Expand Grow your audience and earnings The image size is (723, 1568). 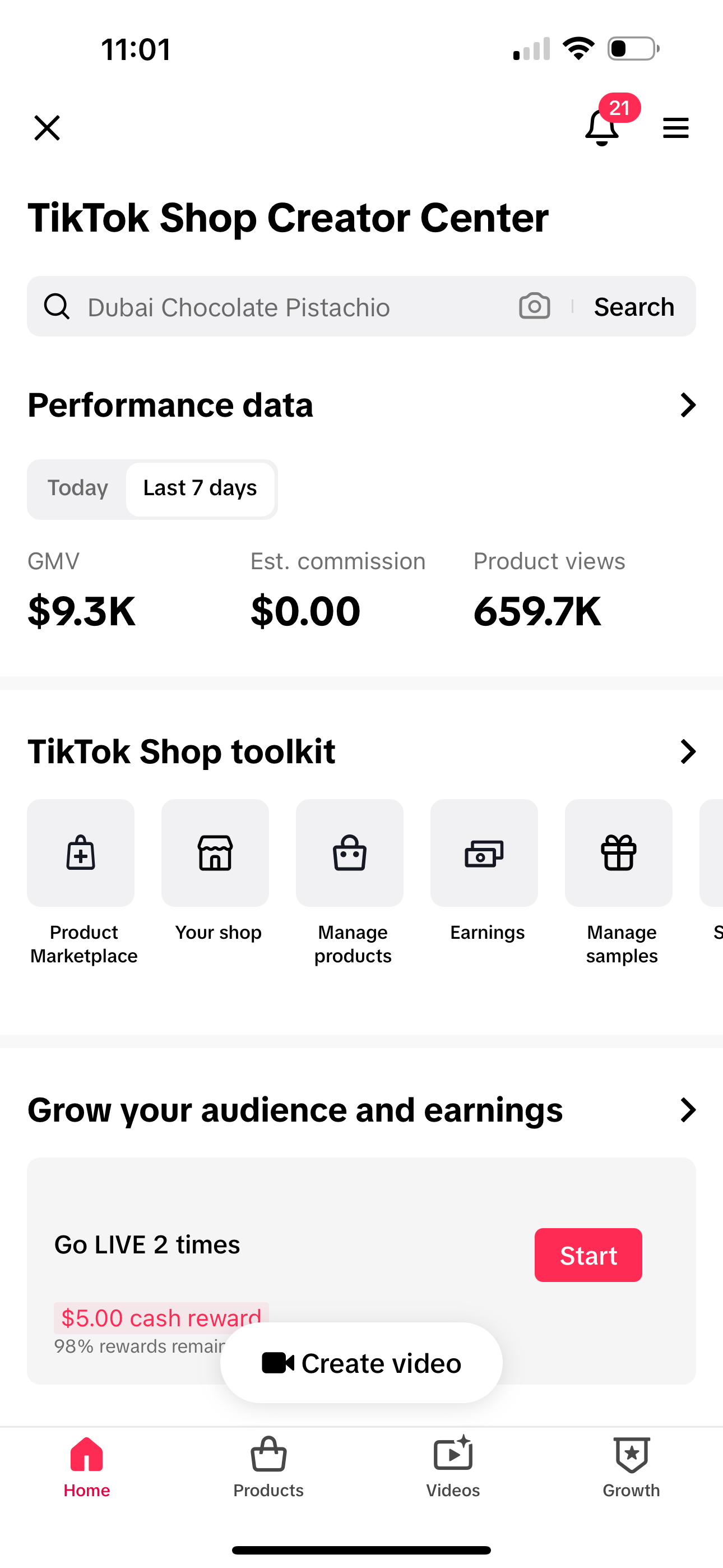pyautogui.click(x=688, y=1110)
